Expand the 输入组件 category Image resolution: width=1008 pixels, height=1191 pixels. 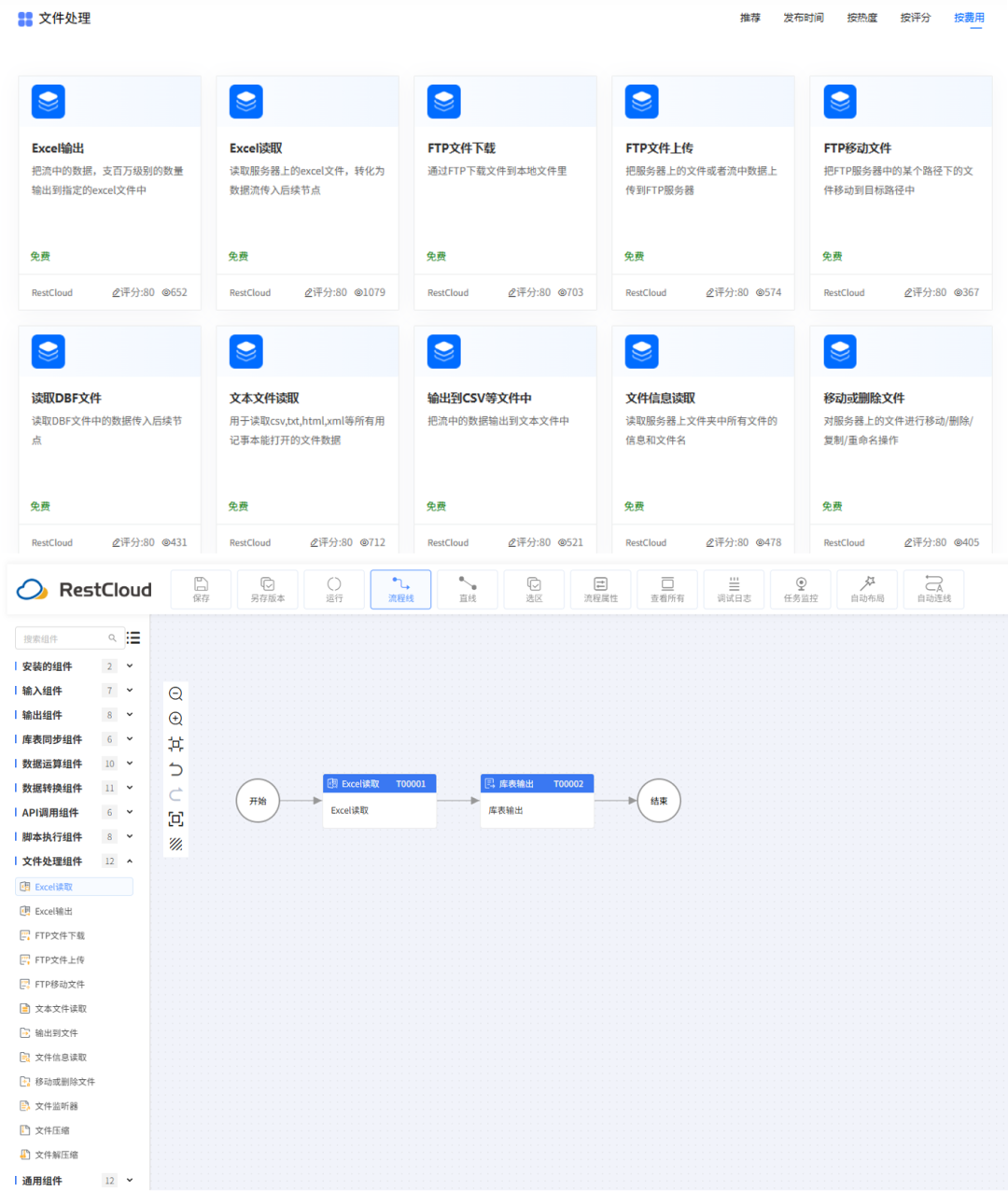tap(130, 691)
